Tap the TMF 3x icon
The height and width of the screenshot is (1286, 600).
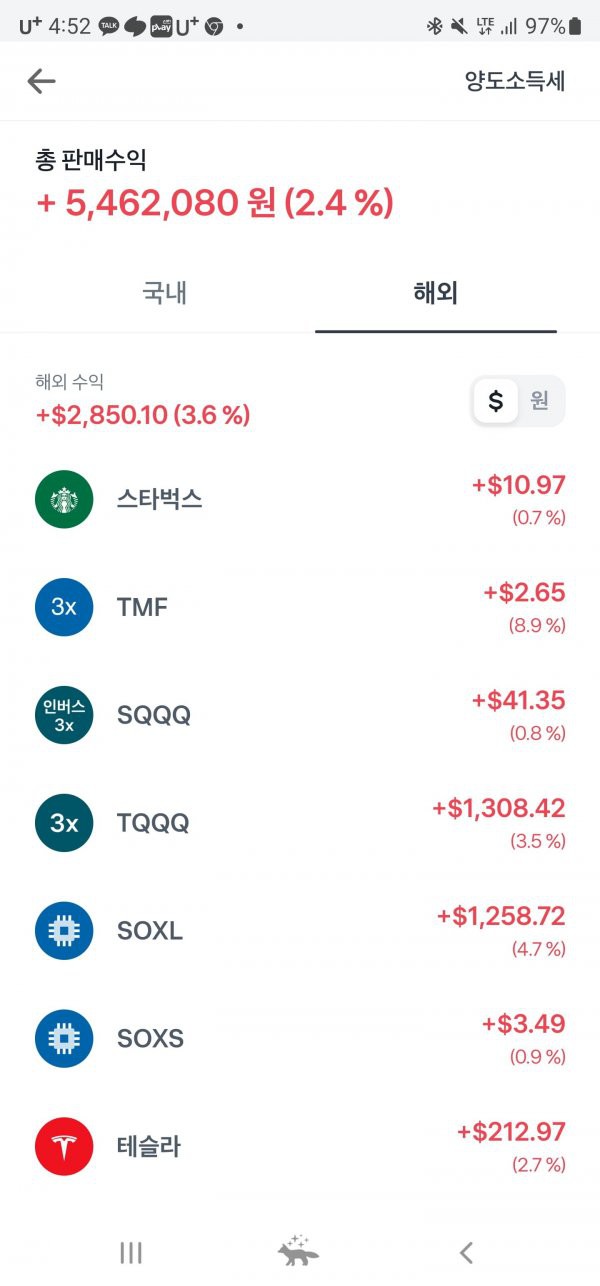pos(64,607)
